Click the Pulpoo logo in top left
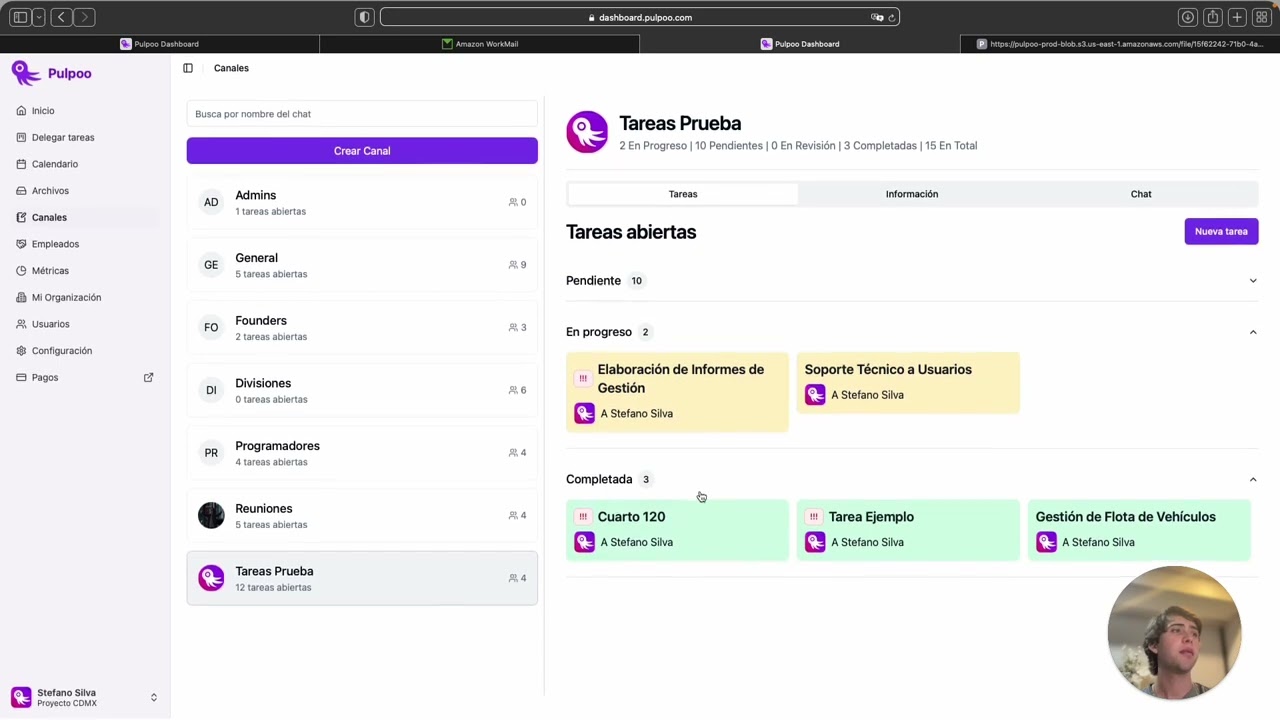Viewport: 1280px width, 720px height. (x=52, y=73)
